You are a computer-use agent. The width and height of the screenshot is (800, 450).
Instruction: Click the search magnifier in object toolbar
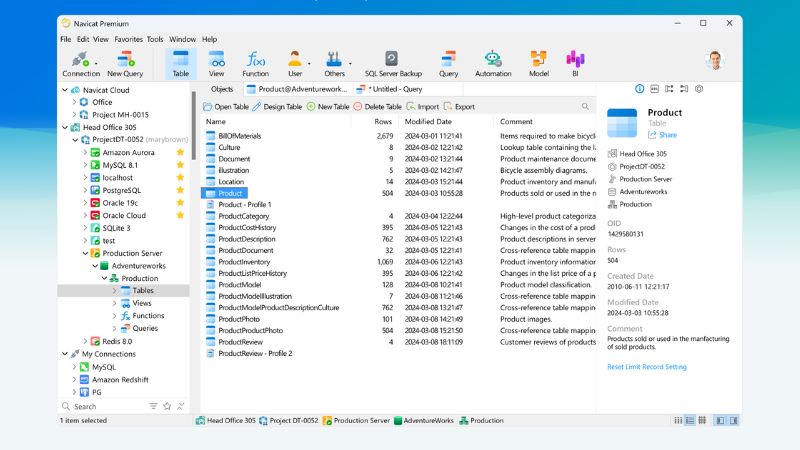tap(585, 107)
